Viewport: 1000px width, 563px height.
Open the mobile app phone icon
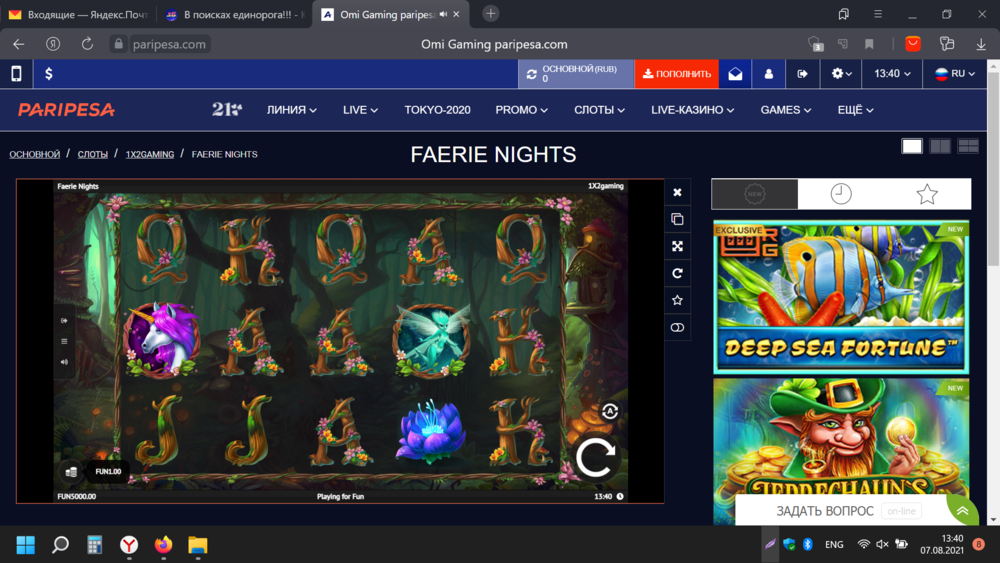click(x=16, y=74)
